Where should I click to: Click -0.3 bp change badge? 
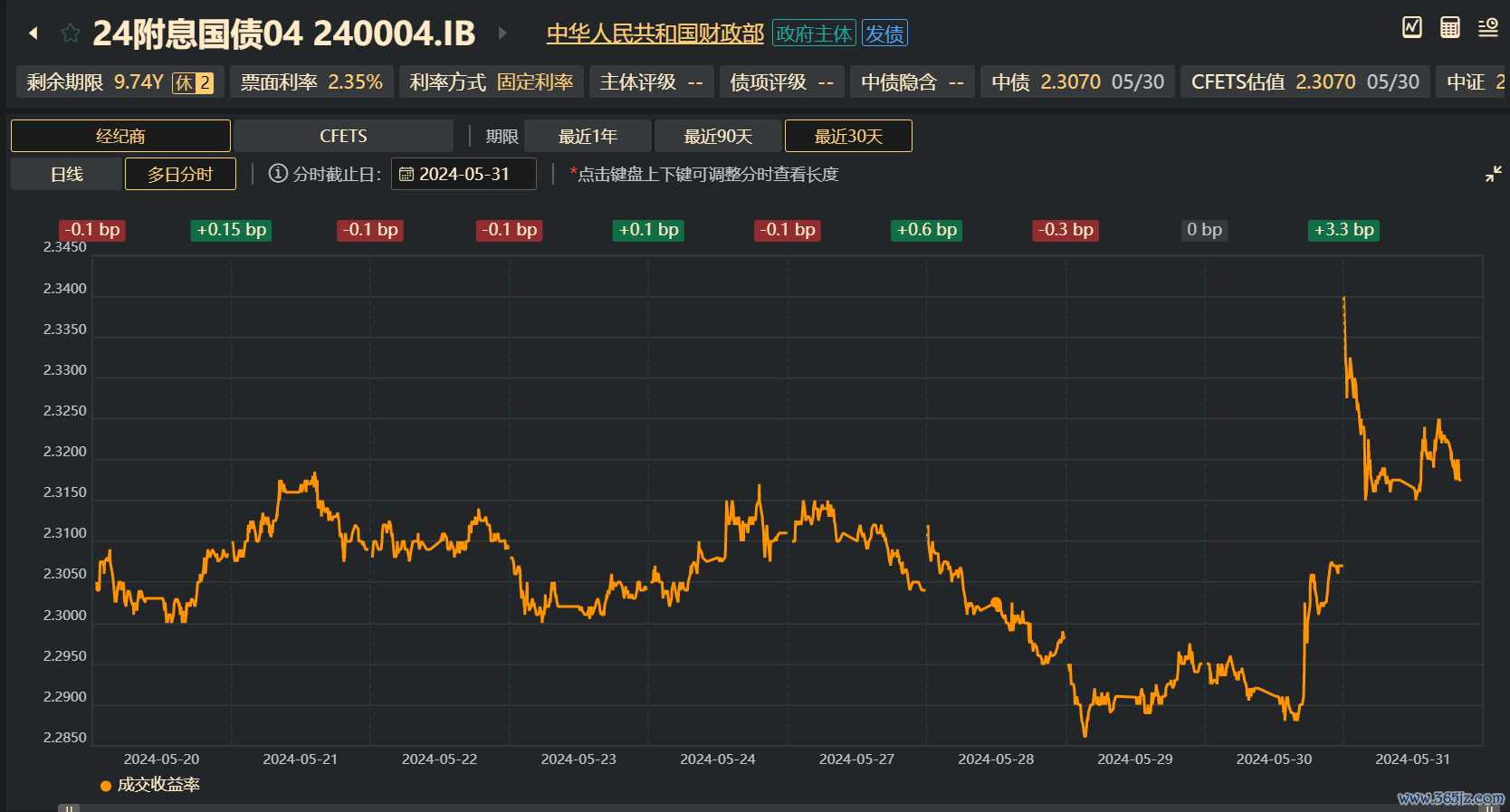1066,230
